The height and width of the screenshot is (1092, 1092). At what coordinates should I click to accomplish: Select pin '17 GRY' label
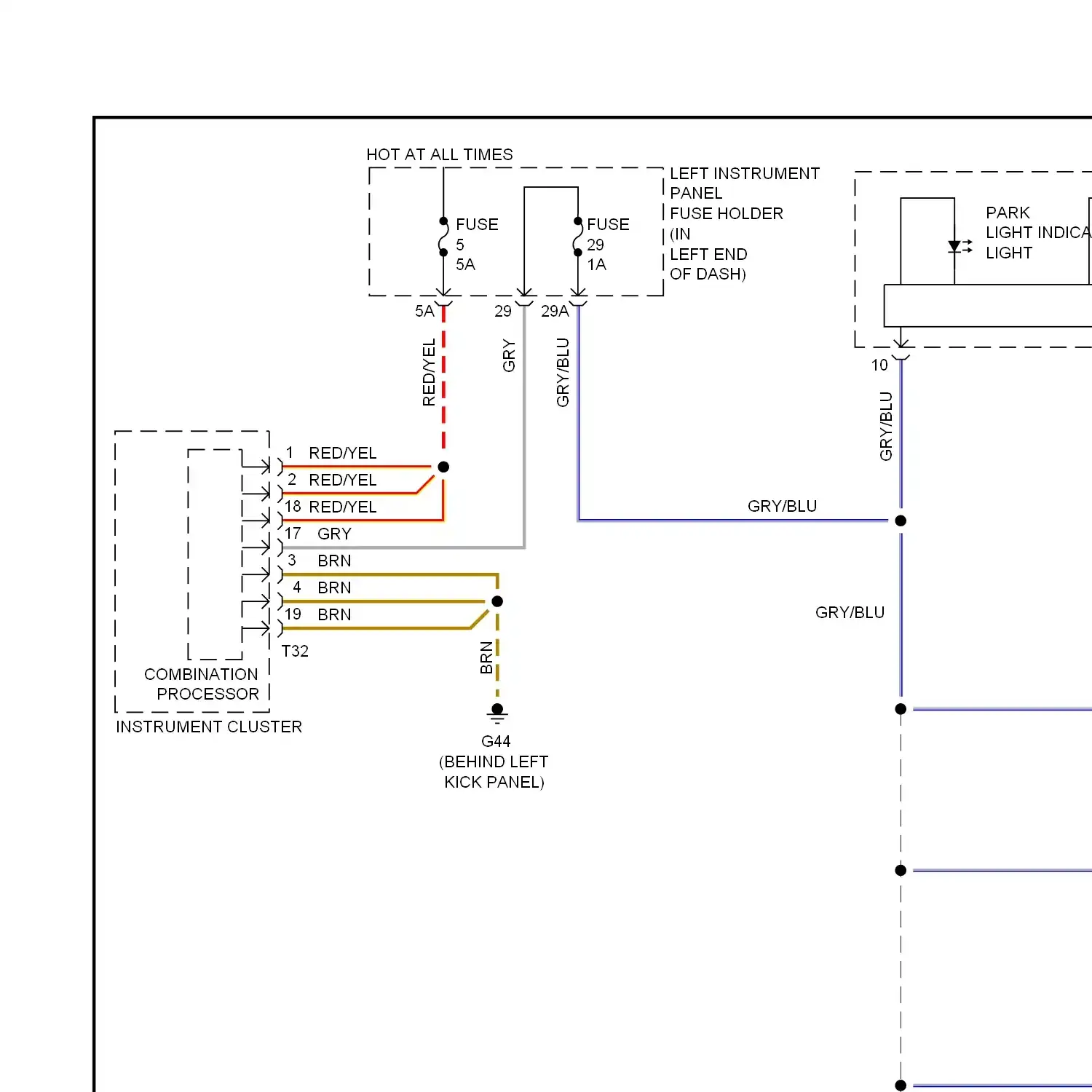coord(318,534)
